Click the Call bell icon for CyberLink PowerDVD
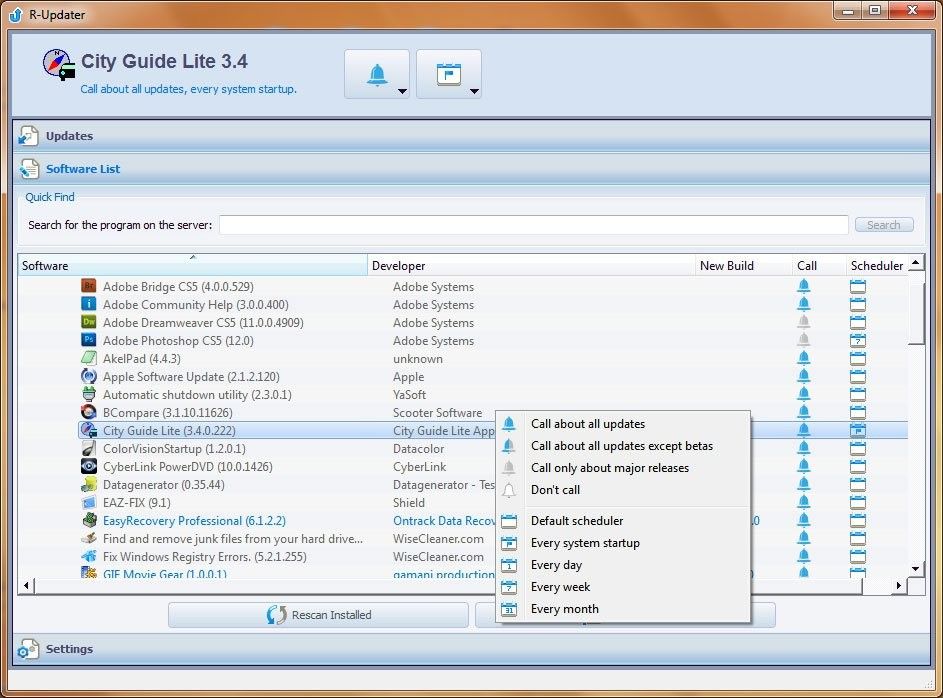The width and height of the screenshot is (943, 698). pos(803,467)
